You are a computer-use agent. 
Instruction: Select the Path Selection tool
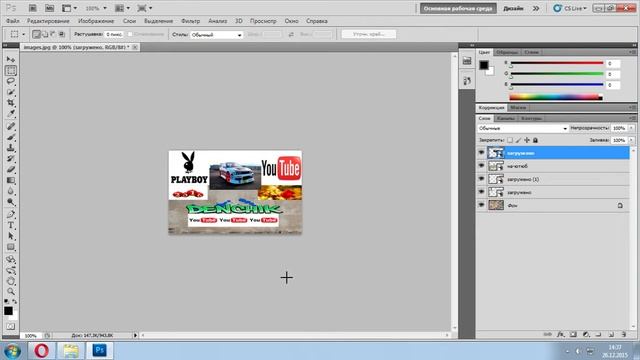coord(11,236)
